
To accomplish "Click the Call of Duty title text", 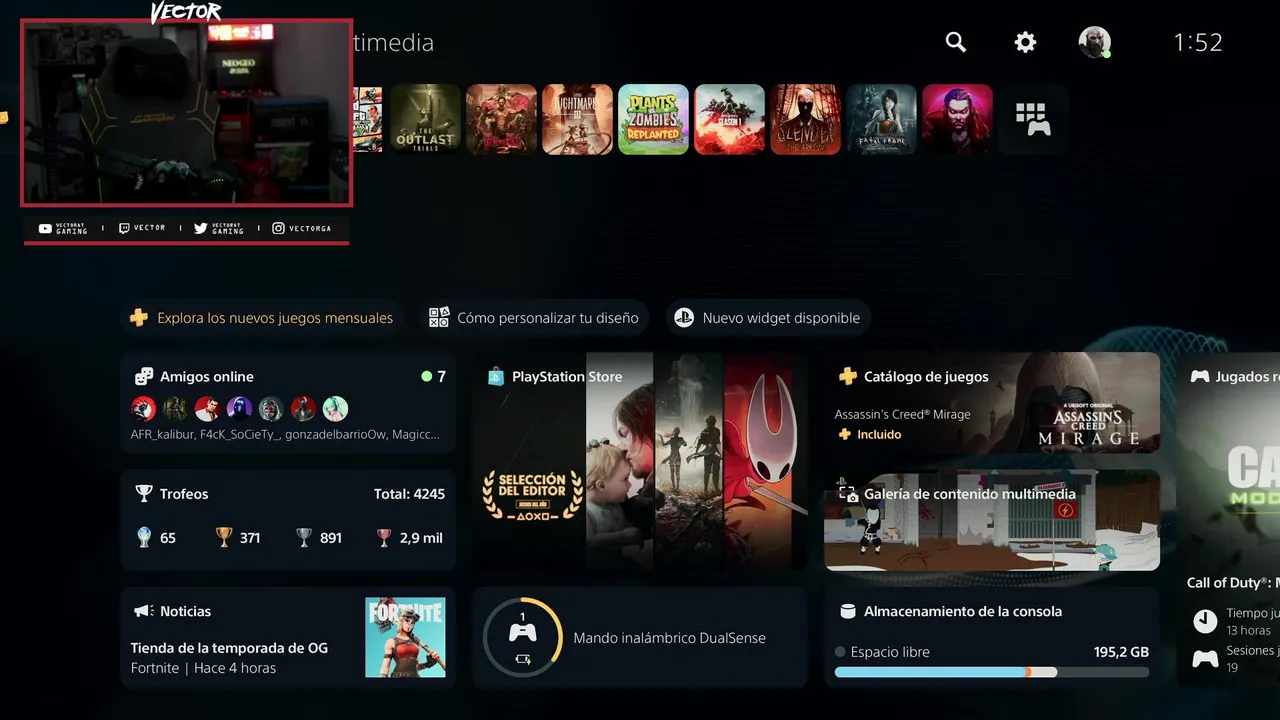I will 1232,583.
